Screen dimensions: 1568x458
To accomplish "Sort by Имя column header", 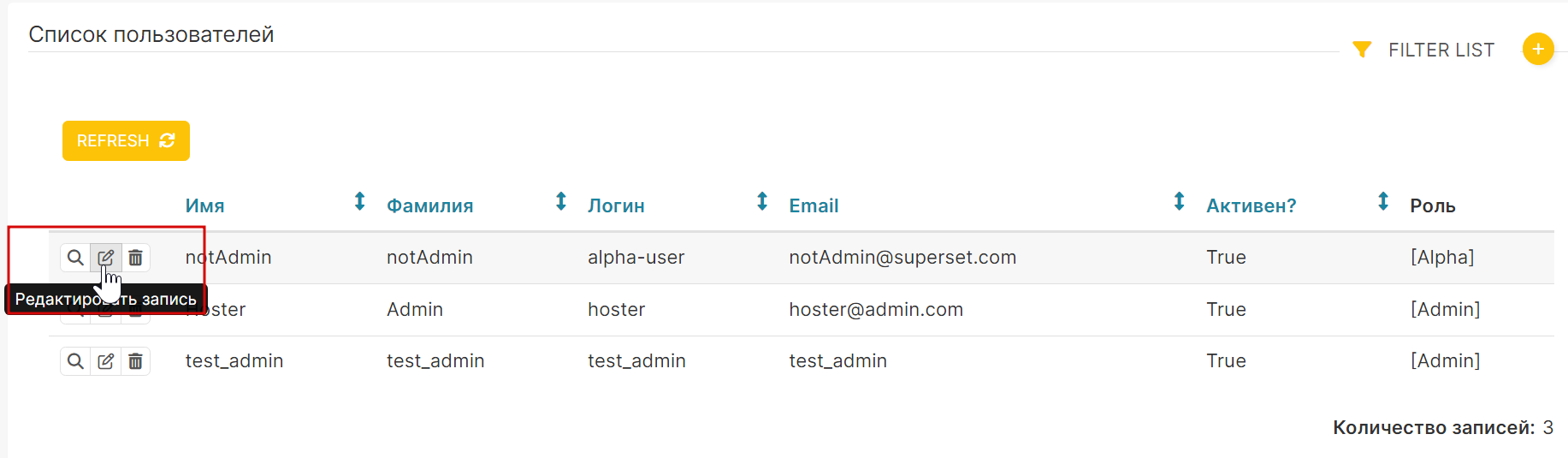I will pyautogui.click(x=205, y=205).
